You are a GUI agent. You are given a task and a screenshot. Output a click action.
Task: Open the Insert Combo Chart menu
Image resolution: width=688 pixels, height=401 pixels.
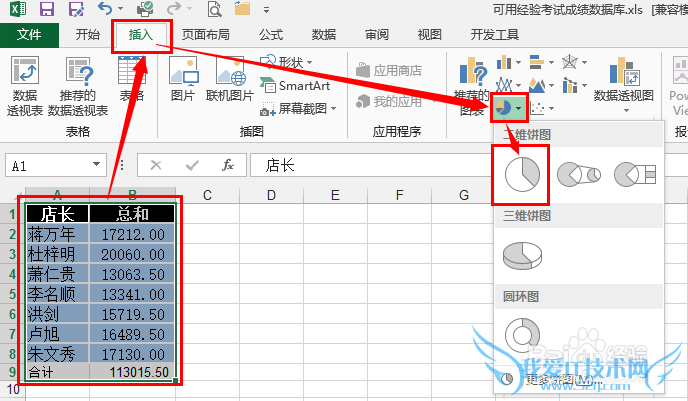(574, 85)
